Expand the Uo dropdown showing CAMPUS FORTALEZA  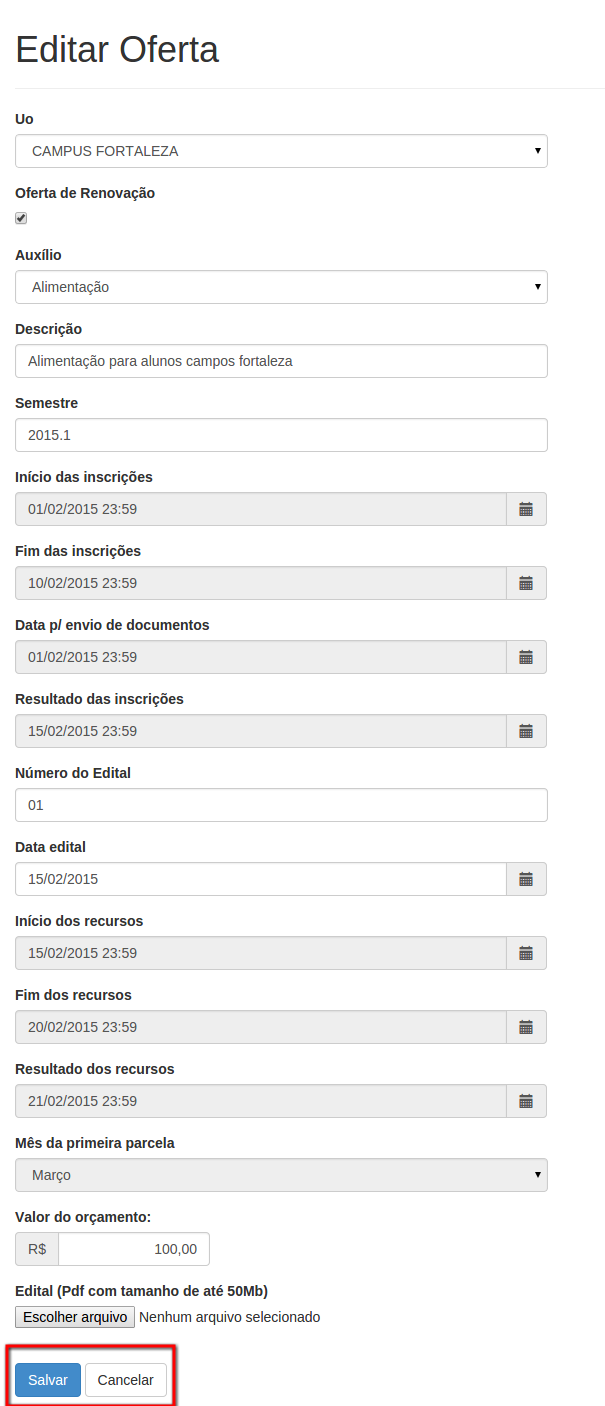tap(281, 151)
